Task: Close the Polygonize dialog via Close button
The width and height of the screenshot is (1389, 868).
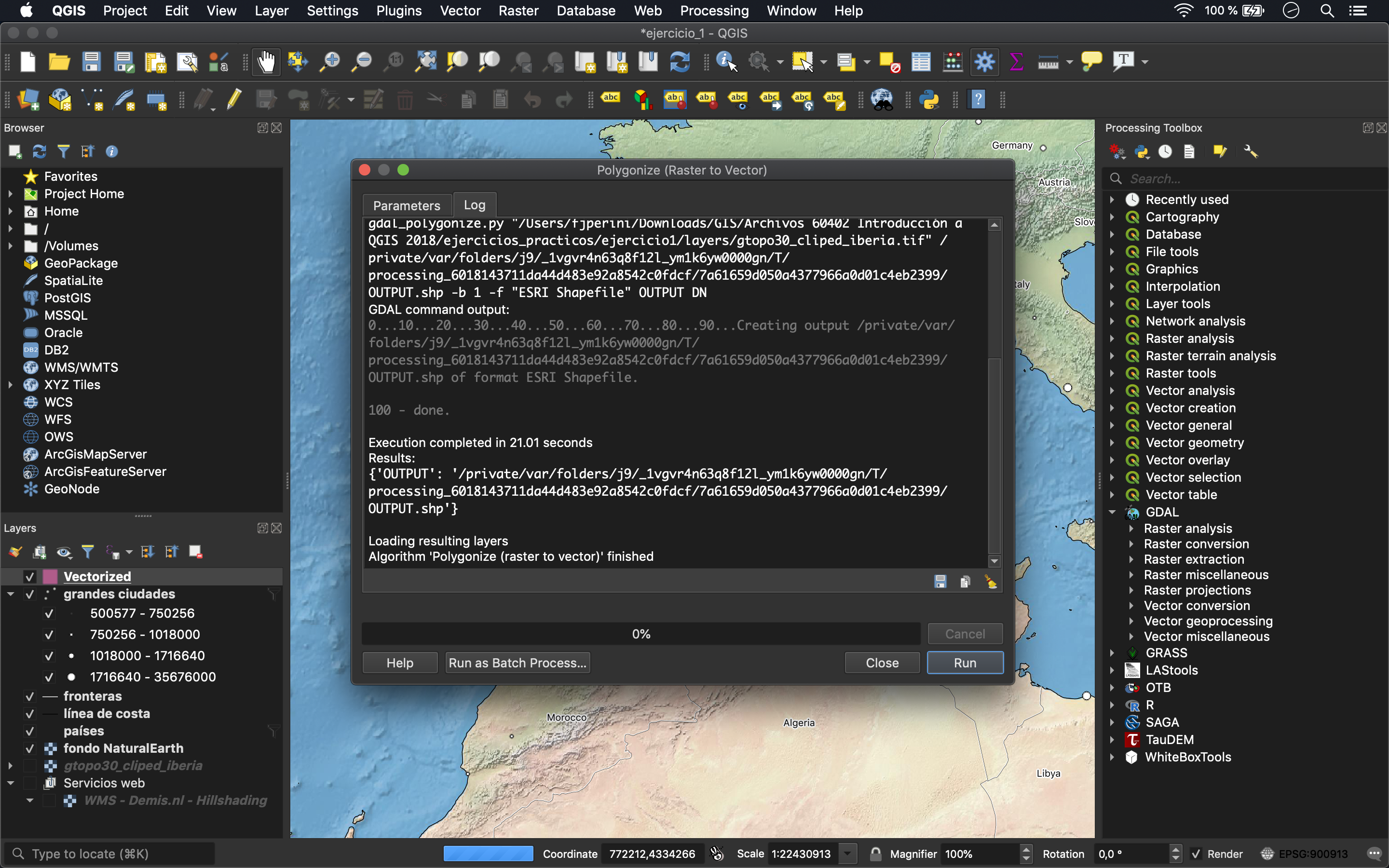Action: (x=882, y=663)
